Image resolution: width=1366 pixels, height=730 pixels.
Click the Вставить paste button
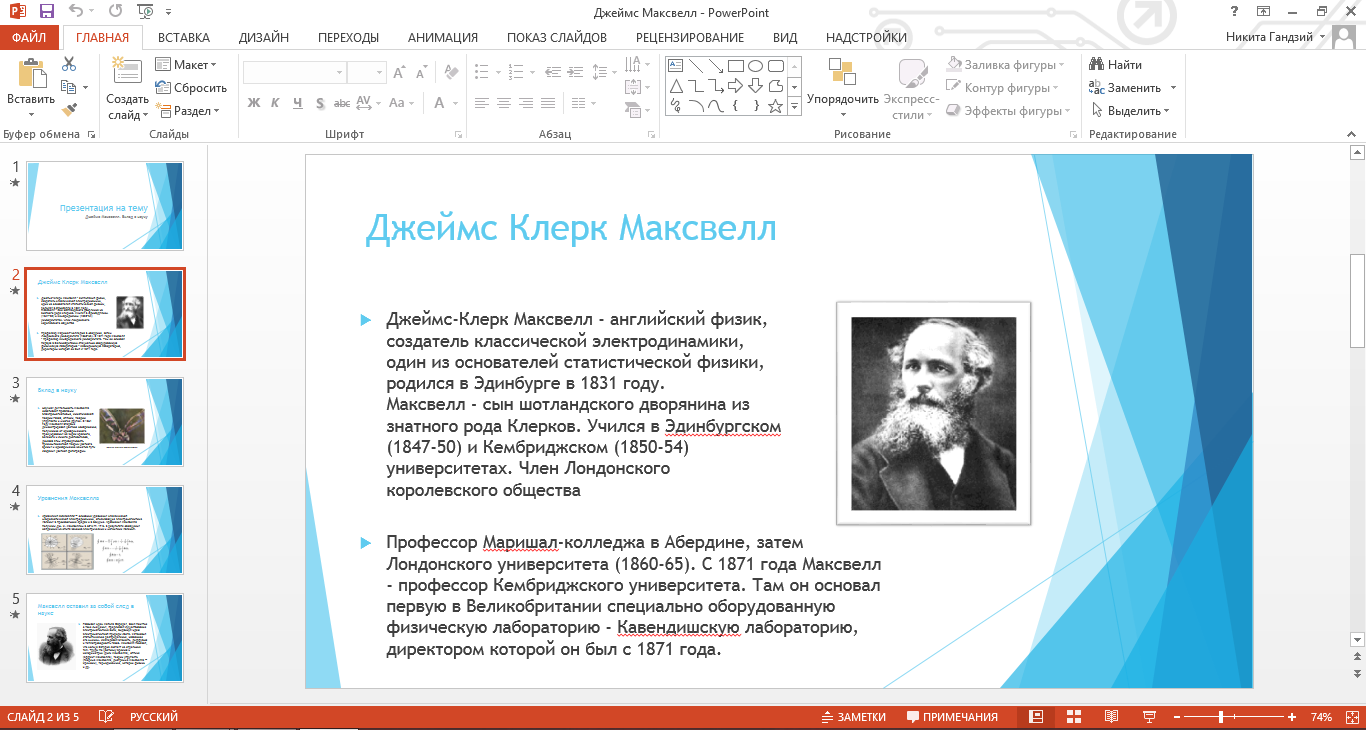pyautogui.click(x=31, y=86)
